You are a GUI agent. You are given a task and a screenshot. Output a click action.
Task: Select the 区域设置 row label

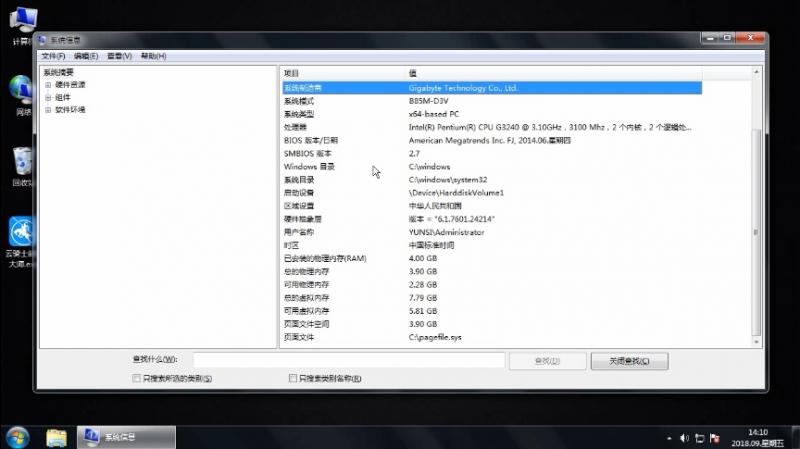click(x=298, y=206)
